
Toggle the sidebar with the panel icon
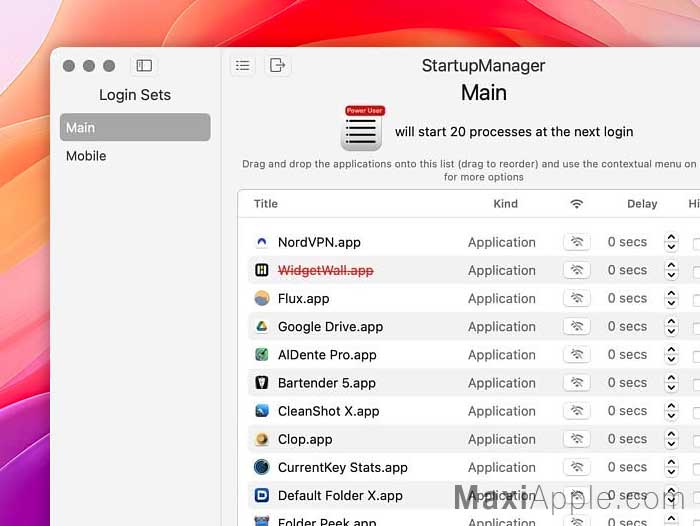tap(144, 66)
